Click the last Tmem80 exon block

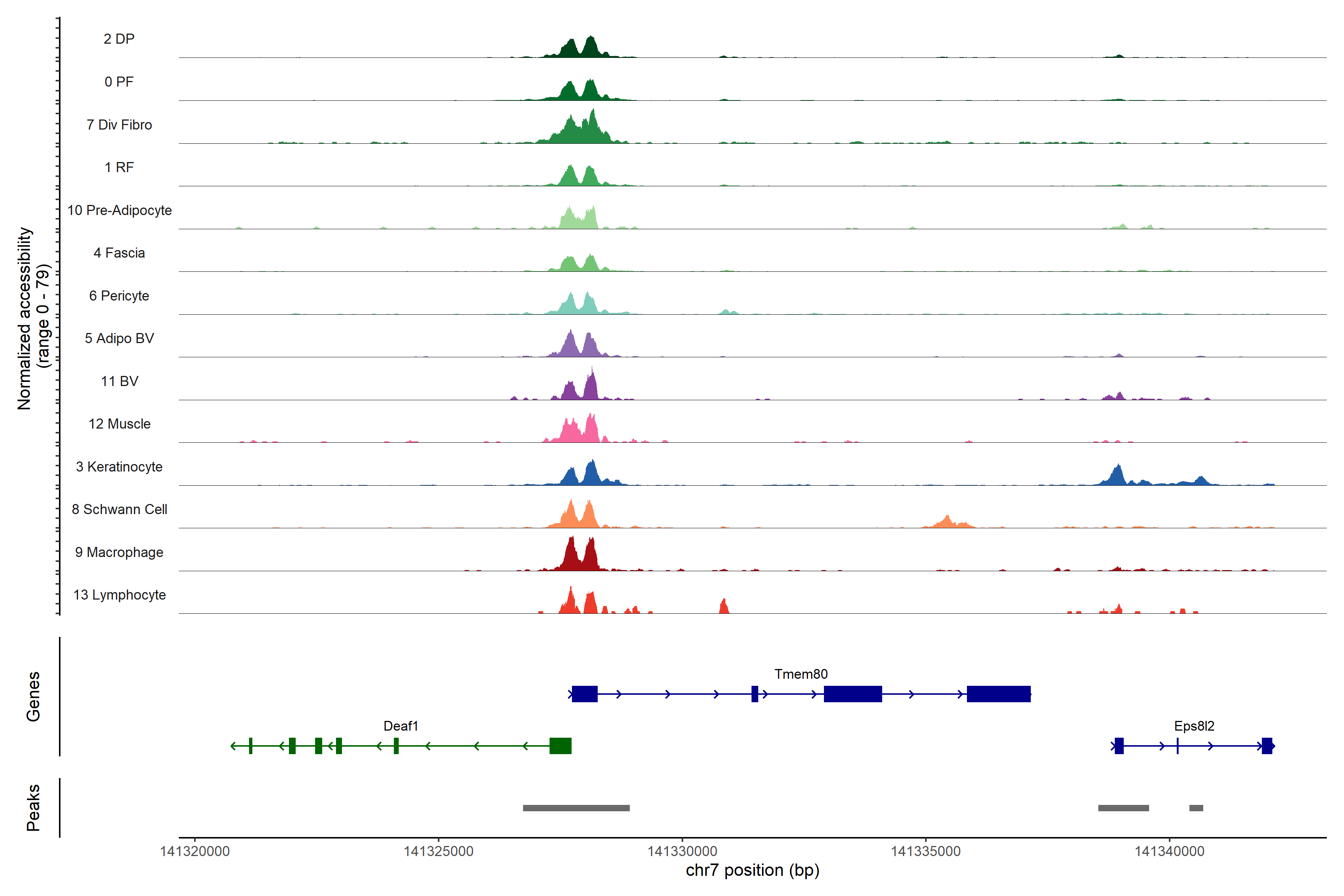(998, 694)
